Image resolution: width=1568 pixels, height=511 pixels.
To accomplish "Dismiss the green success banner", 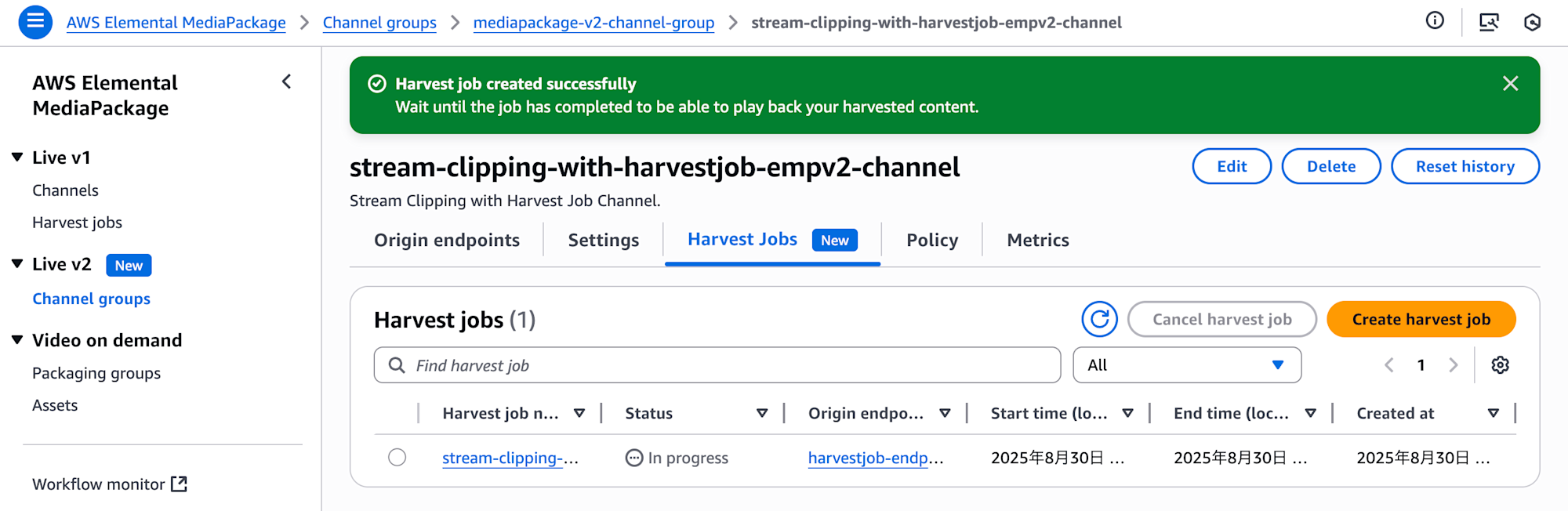I will (1510, 84).
